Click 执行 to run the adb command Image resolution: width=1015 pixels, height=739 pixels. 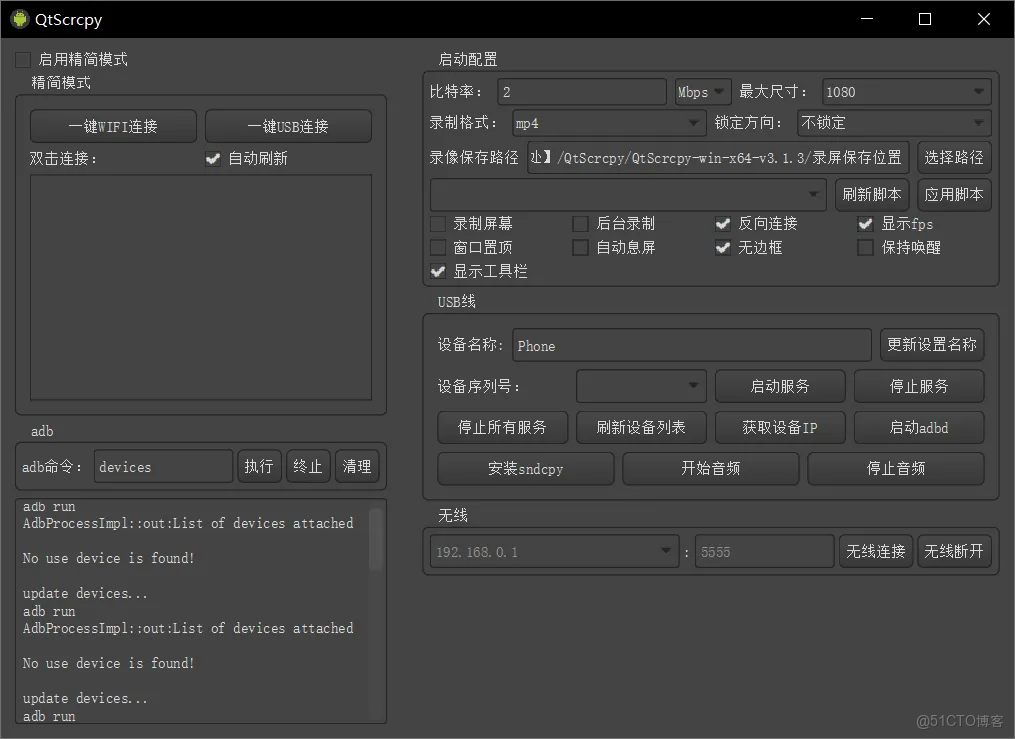click(259, 465)
